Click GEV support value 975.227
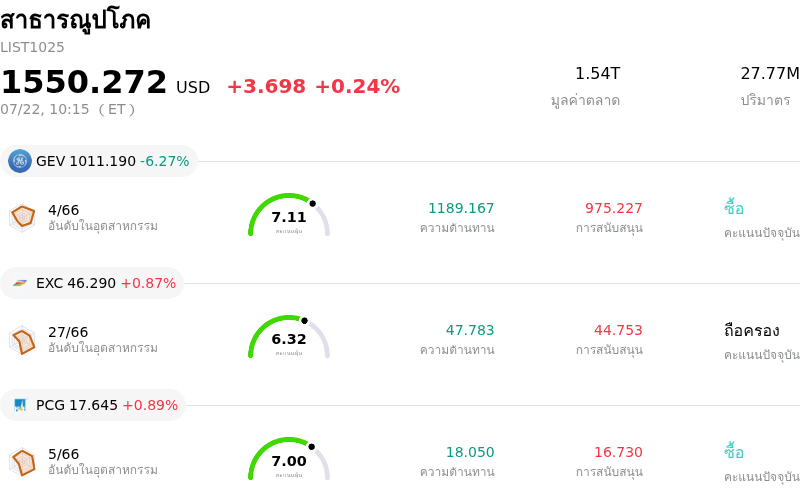Viewport: 800px width, 499px height. coord(613,208)
